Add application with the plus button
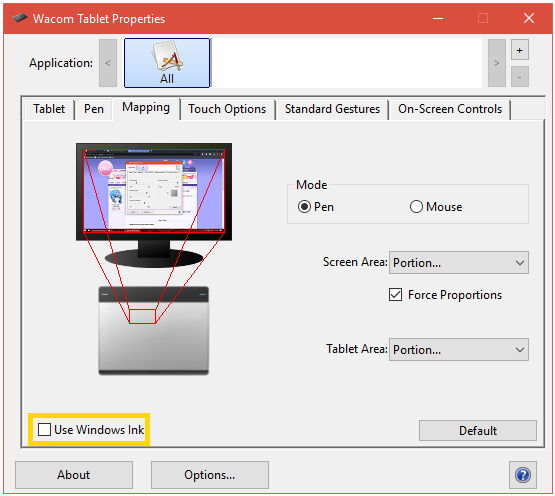The image size is (555, 496). pyautogui.click(x=520, y=50)
